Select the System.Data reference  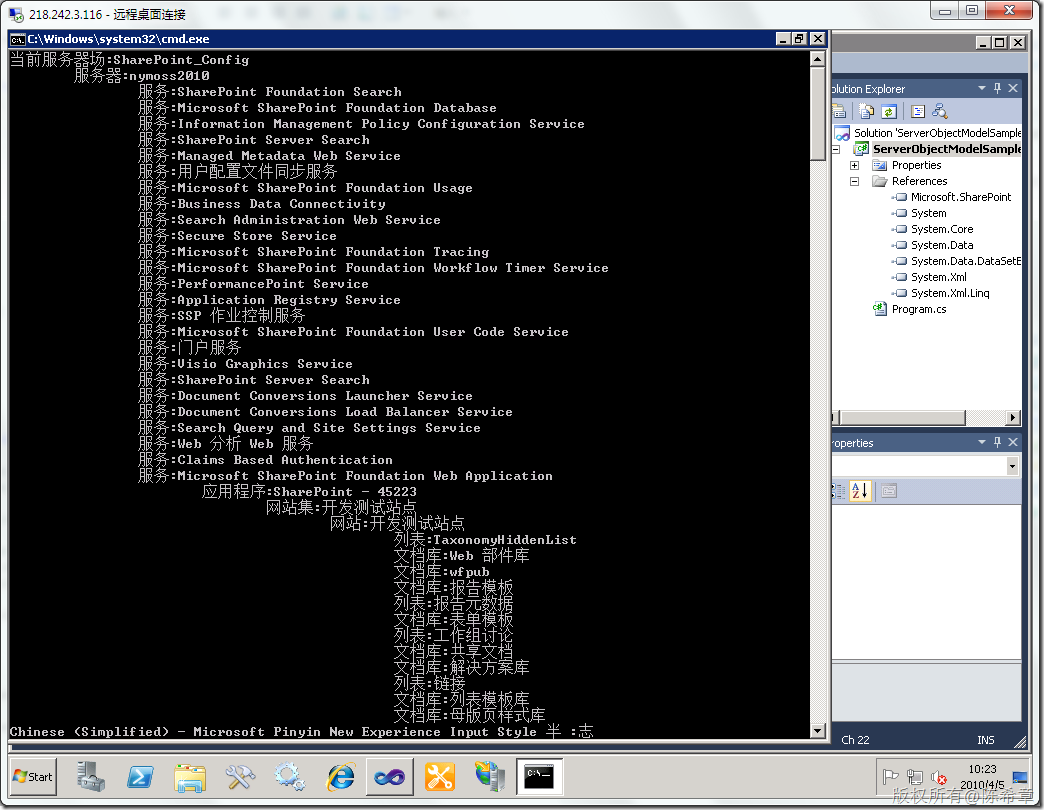(941, 245)
